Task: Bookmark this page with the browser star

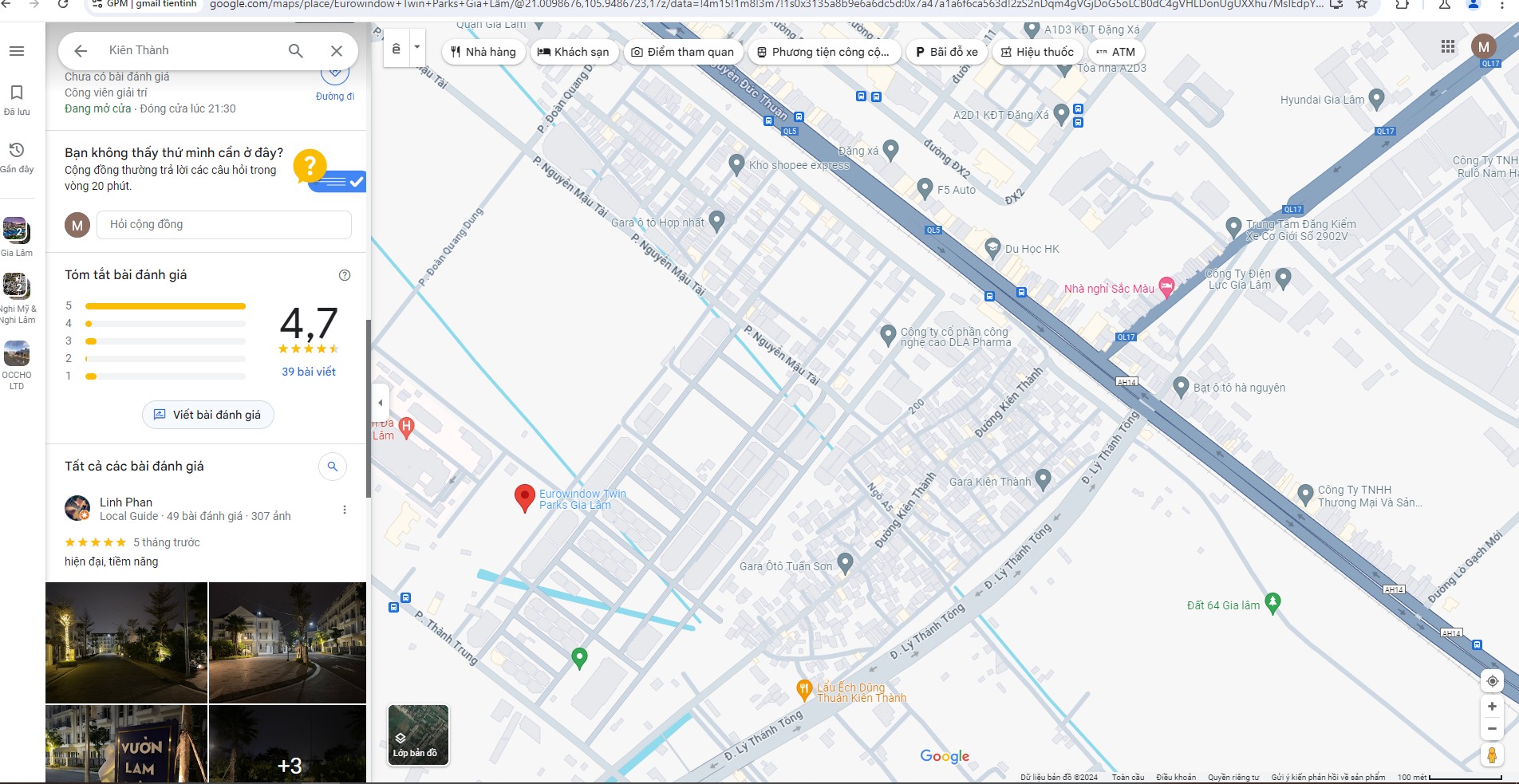Action: click(x=1363, y=4)
